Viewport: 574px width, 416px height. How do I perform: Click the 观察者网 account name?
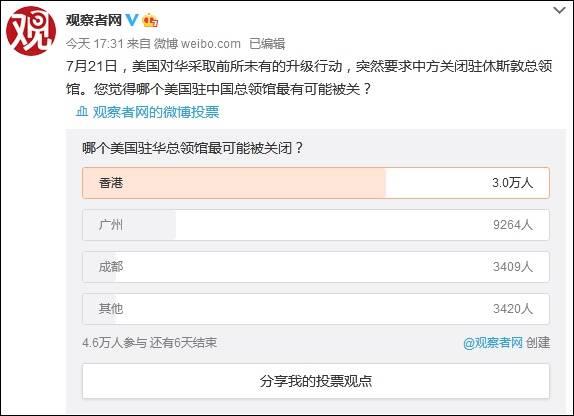tap(94, 20)
